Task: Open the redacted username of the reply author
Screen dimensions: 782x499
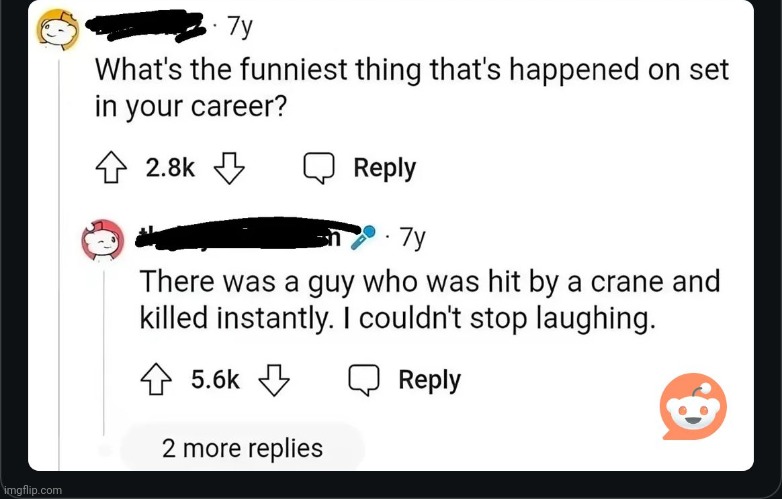Action: 244,234
